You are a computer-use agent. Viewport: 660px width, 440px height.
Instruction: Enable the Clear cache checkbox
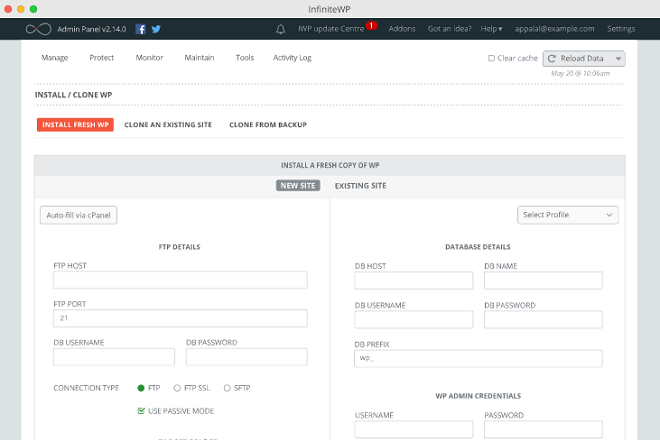pos(491,58)
